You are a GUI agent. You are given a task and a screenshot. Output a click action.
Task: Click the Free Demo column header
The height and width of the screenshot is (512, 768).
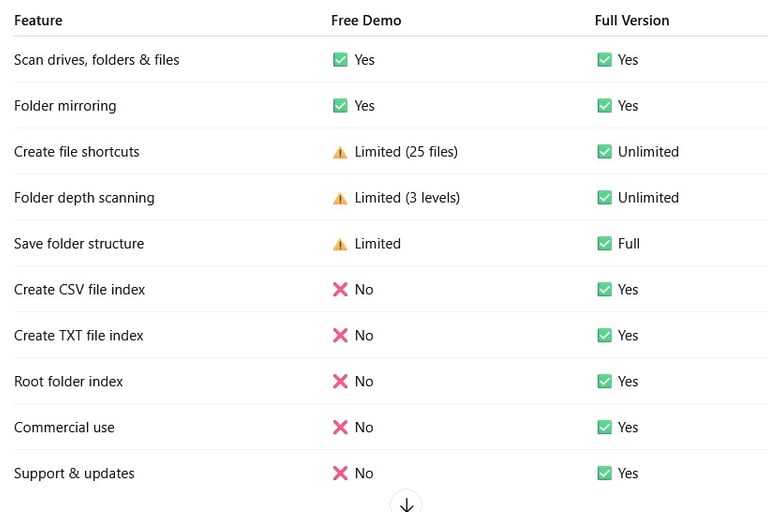point(366,20)
